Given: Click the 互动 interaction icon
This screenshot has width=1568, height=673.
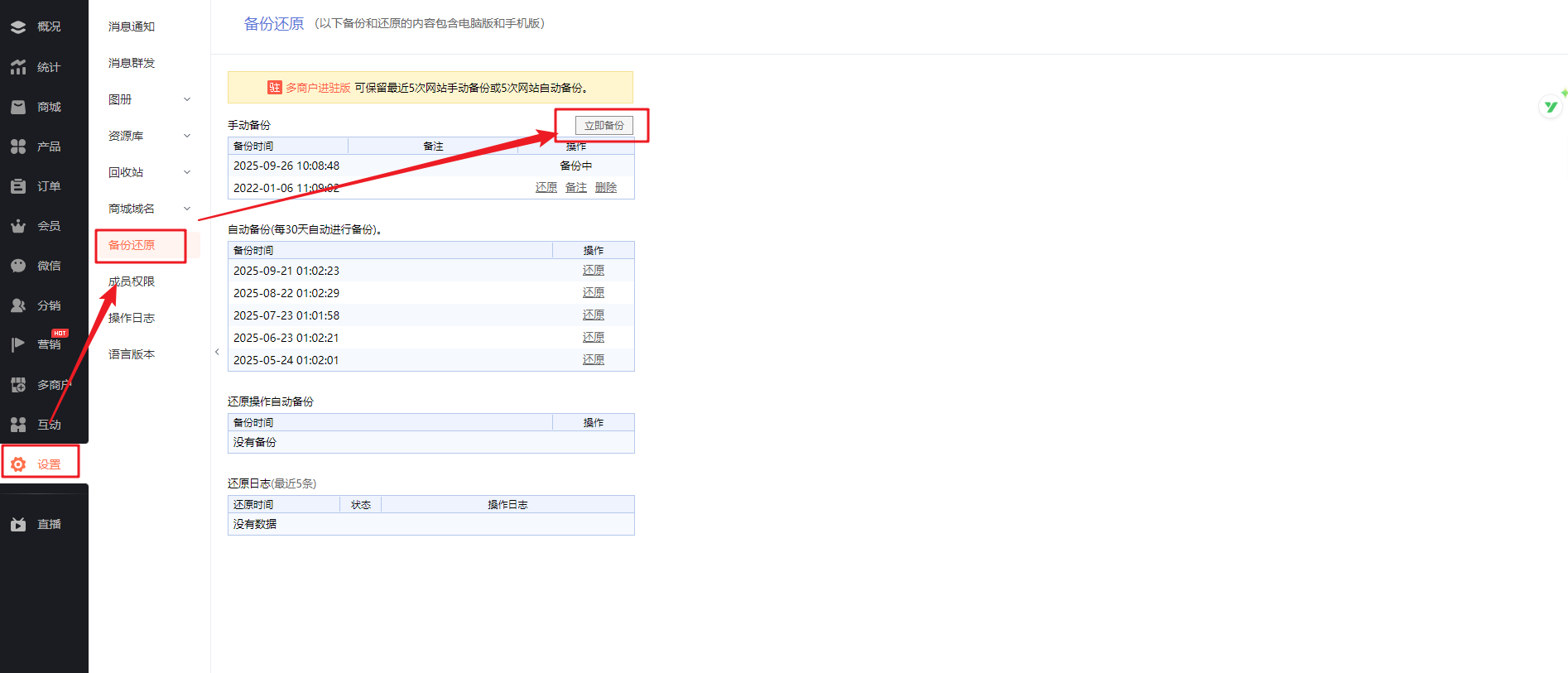Looking at the screenshot, I should click(18, 425).
